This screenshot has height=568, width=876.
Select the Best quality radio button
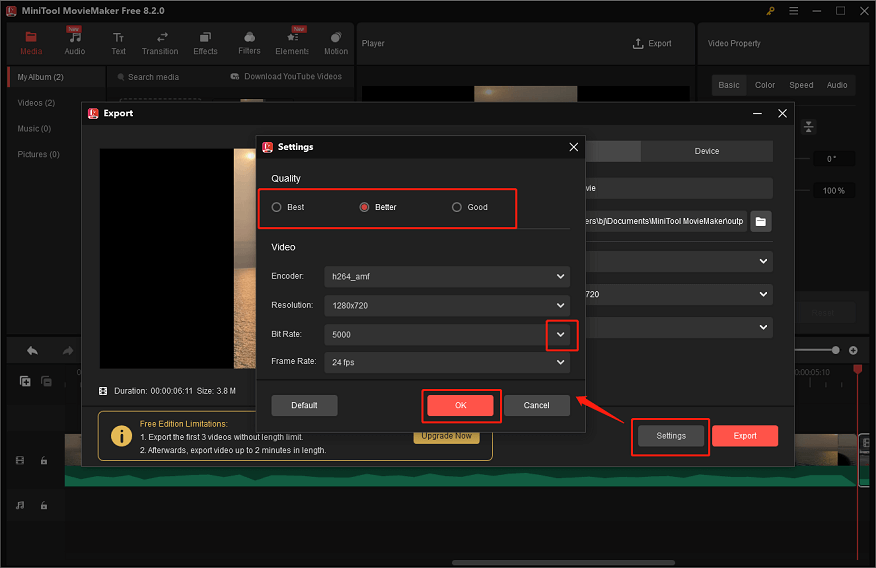(x=277, y=207)
